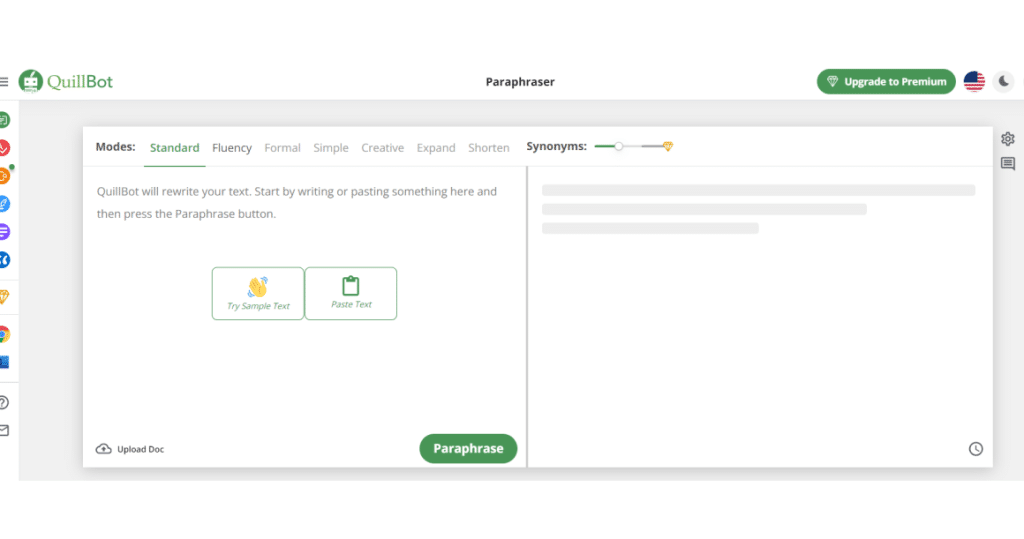This screenshot has width=1024, height=539.
Task: Click the 'Modes:' label
Action: (x=116, y=146)
